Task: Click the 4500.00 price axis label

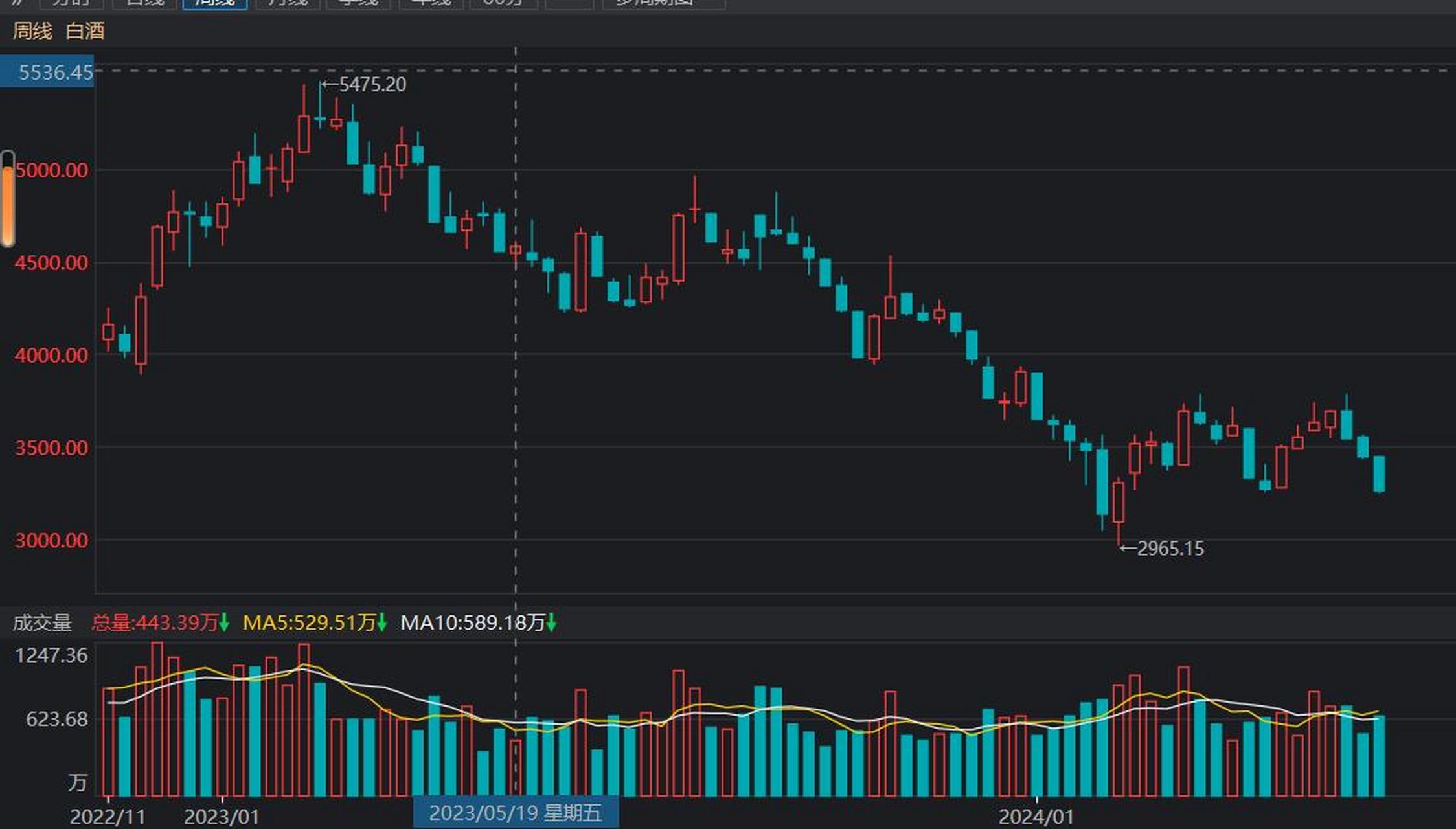Action: coord(51,263)
